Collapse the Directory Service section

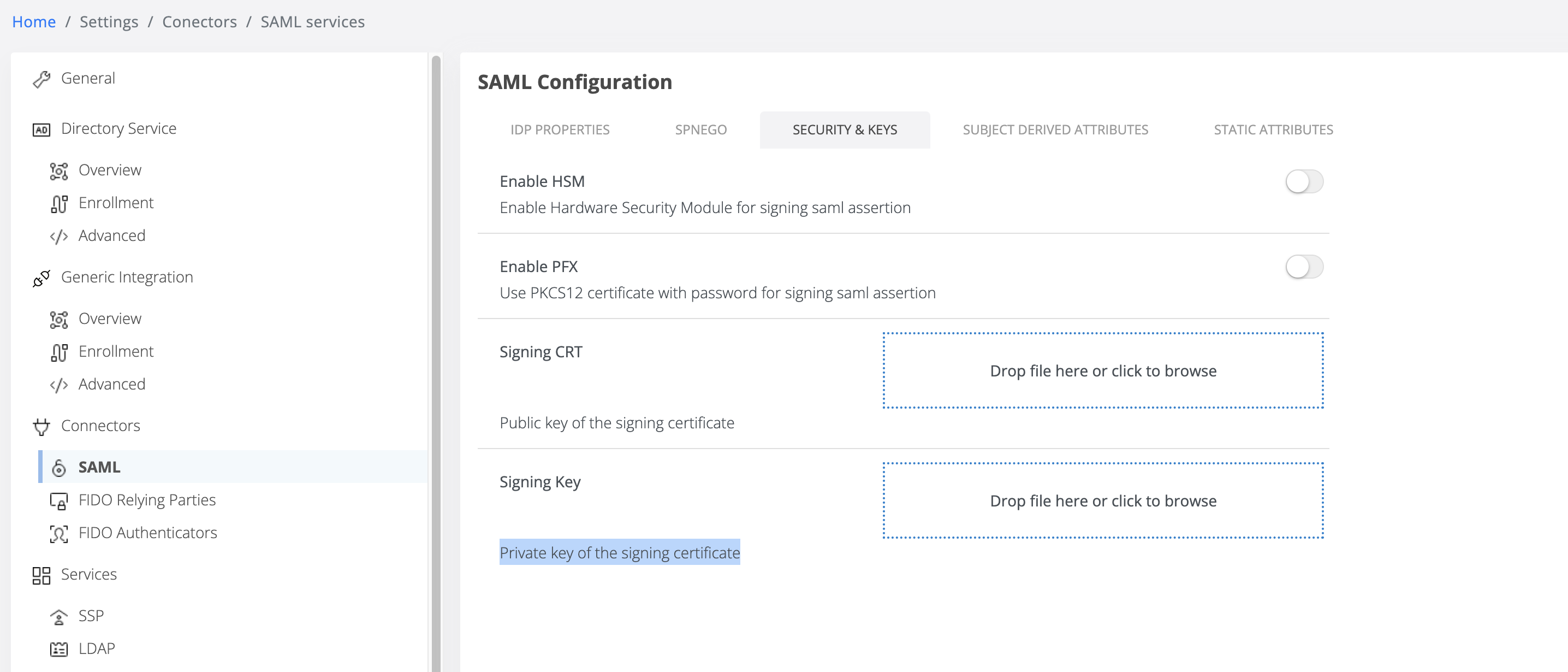(118, 128)
